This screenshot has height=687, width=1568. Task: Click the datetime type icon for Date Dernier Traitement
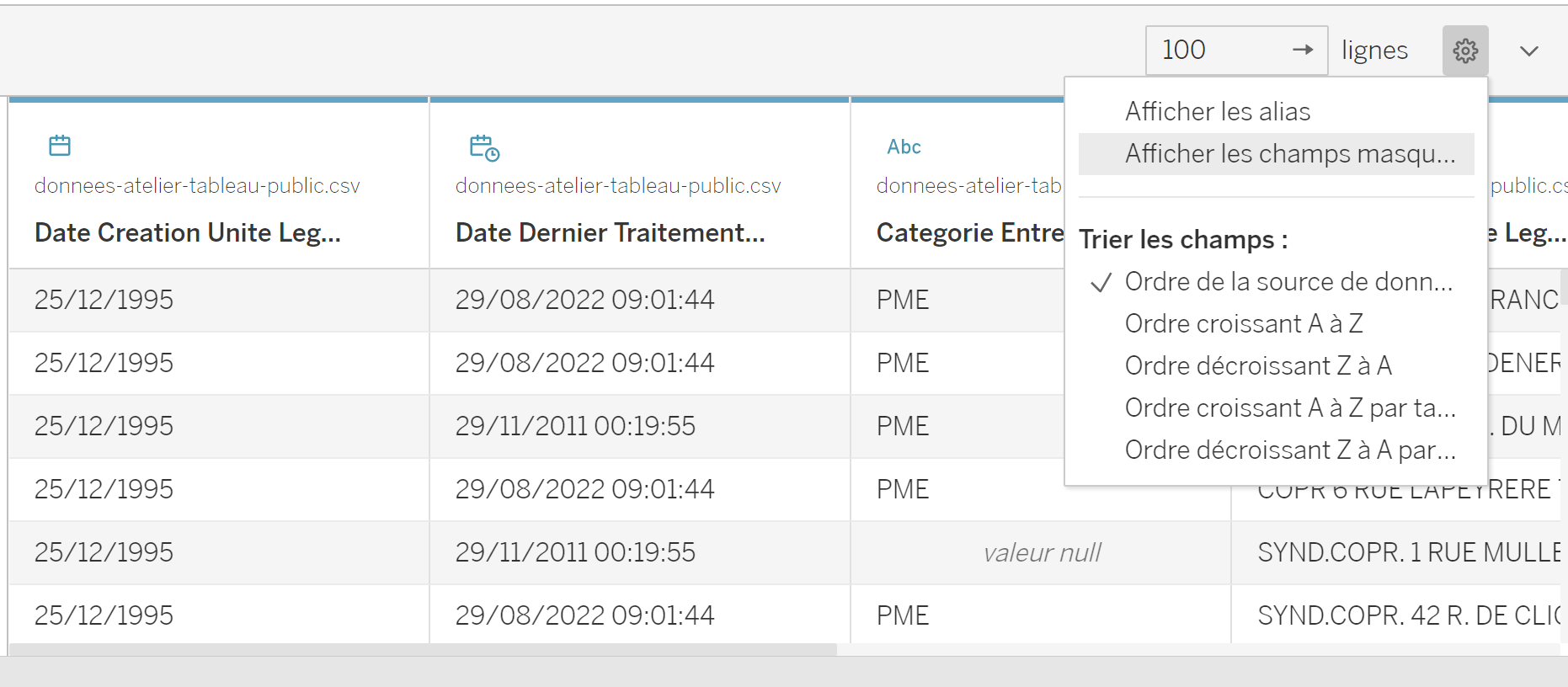point(484,147)
